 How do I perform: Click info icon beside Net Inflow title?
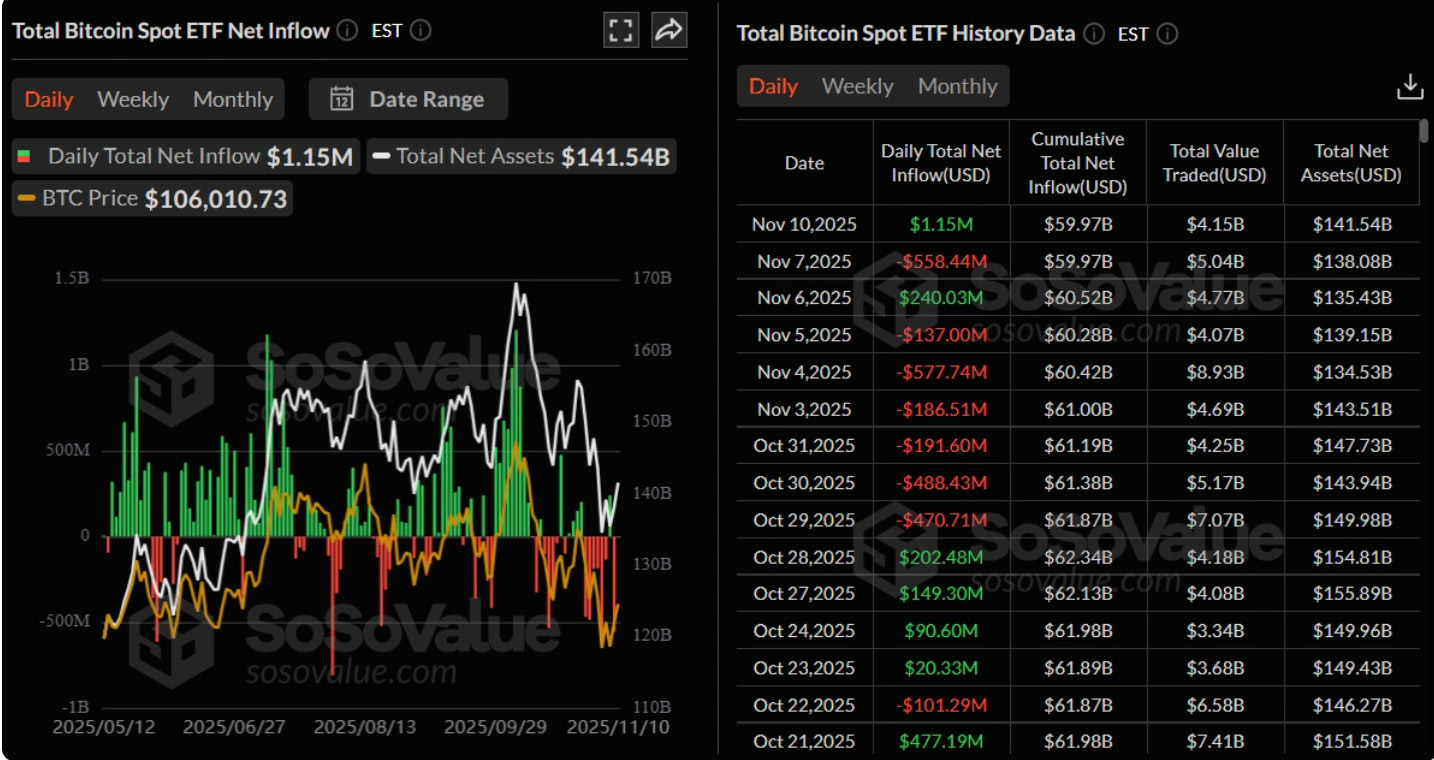click(347, 31)
